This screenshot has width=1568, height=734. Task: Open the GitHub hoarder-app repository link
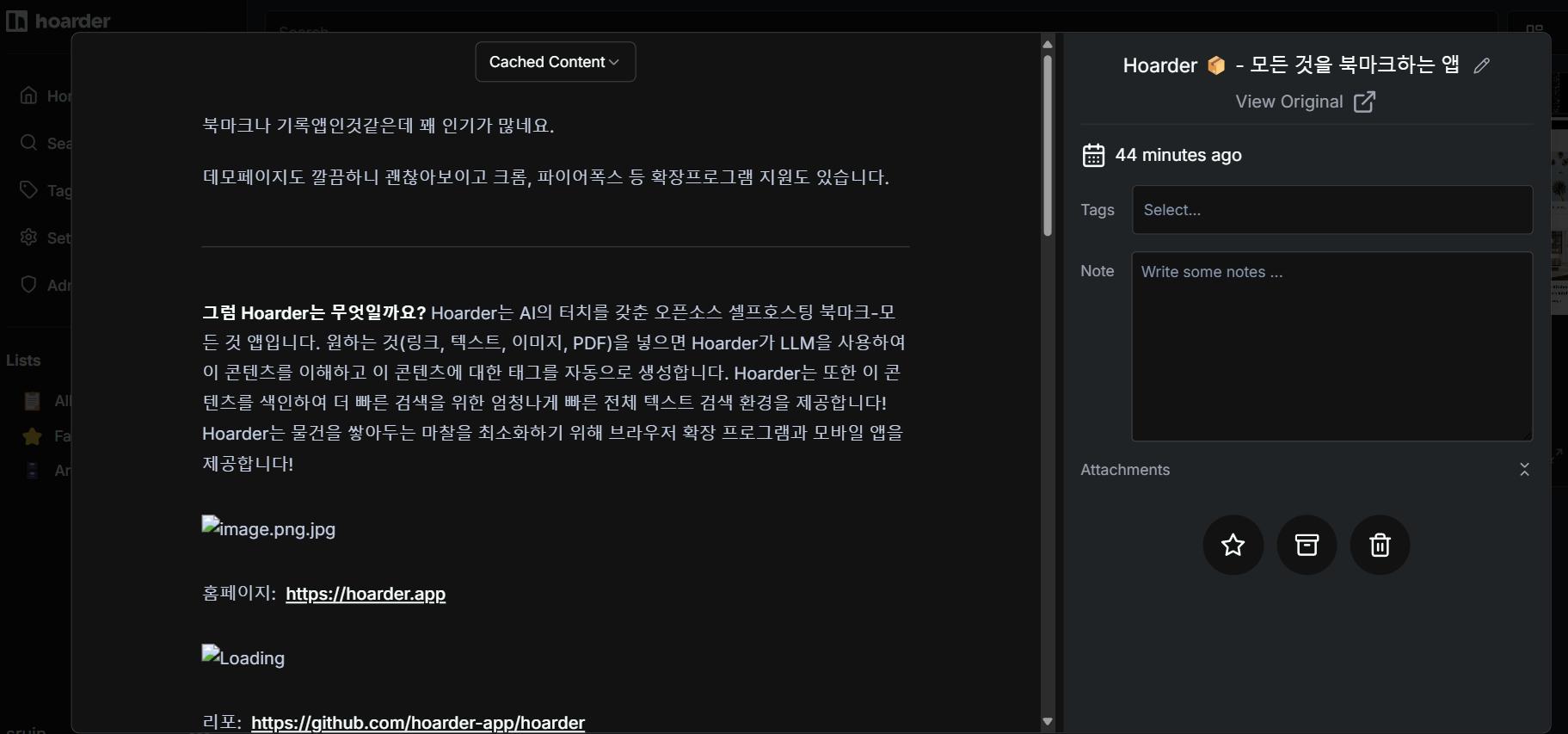click(x=418, y=723)
